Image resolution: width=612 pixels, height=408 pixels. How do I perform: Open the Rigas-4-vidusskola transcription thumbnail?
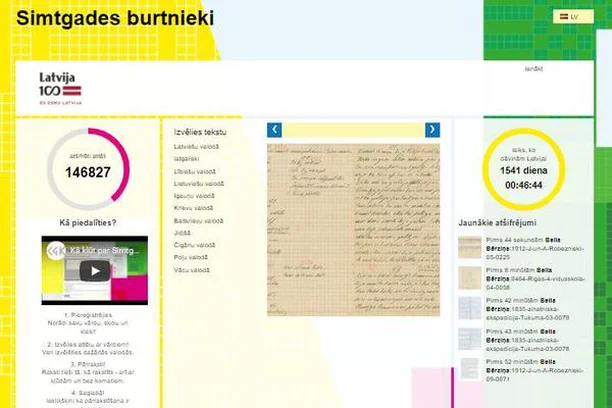coord(470,278)
